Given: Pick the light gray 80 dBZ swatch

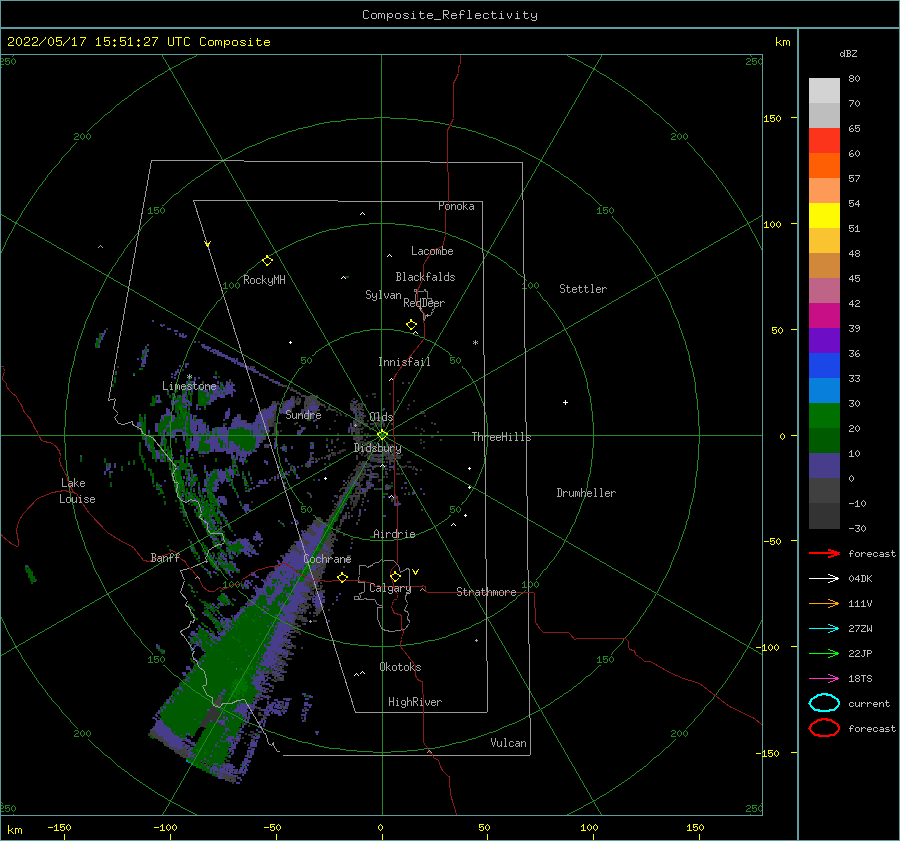Looking at the screenshot, I should click(824, 91).
